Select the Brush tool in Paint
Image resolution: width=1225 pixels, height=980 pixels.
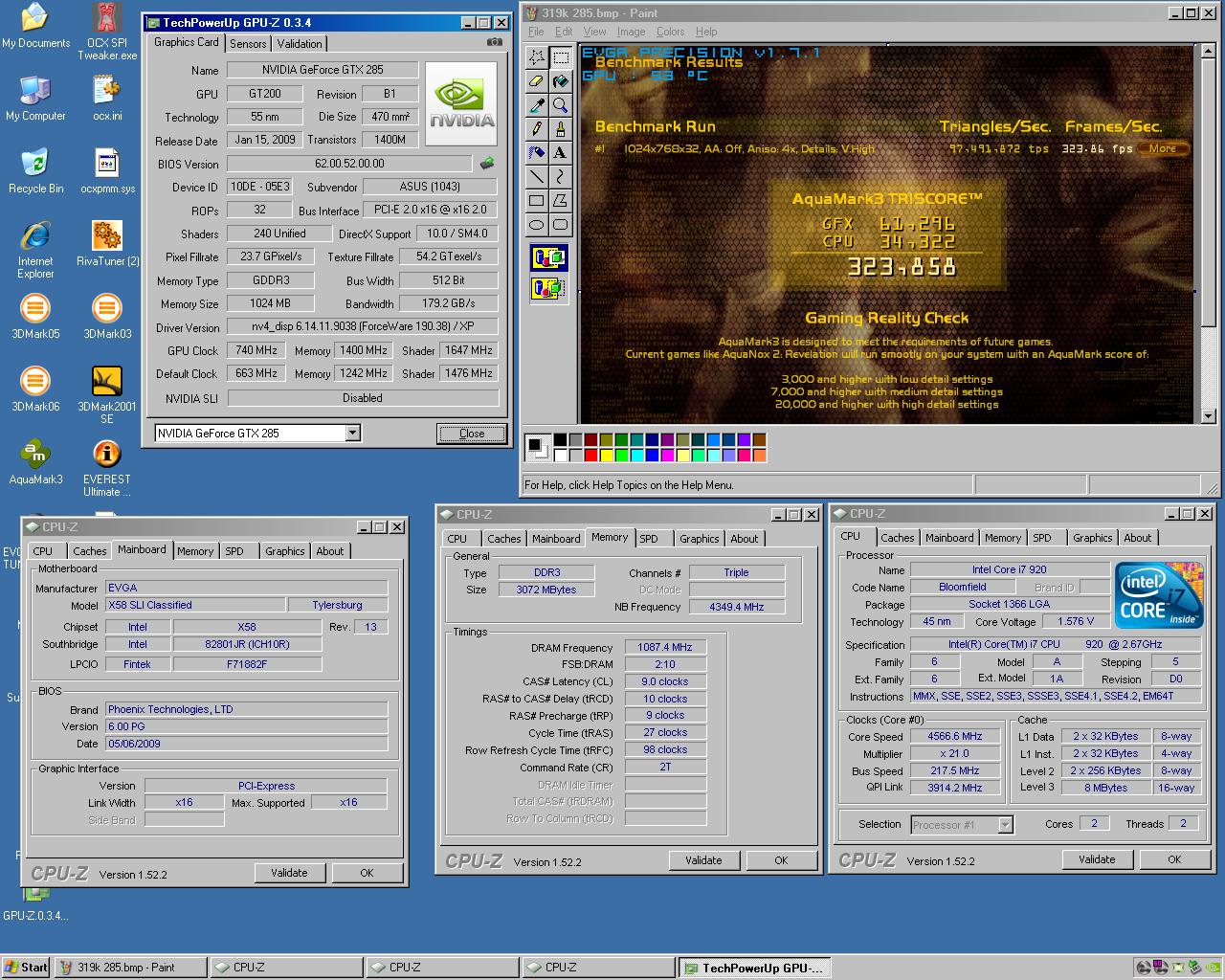(561, 129)
